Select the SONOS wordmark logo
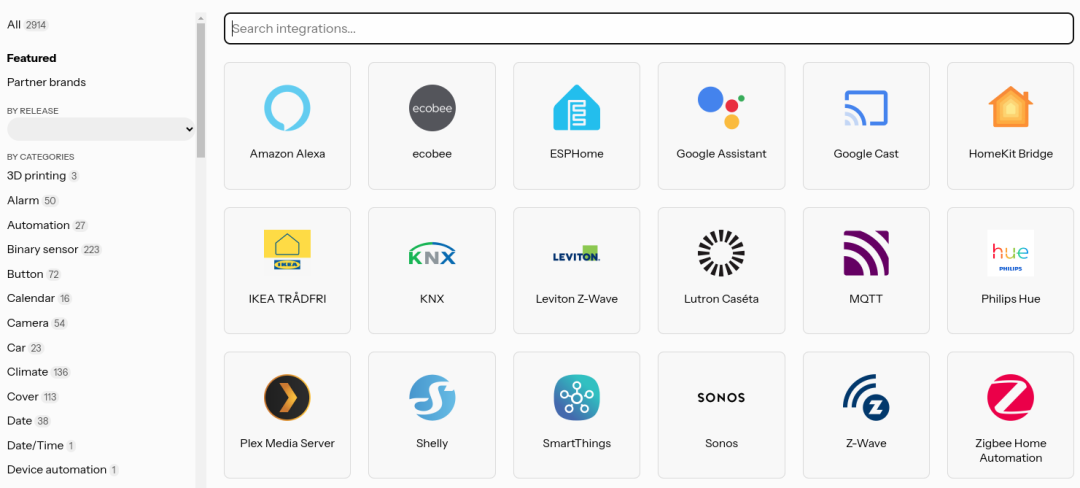 pyautogui.click(x=721, y=397)
